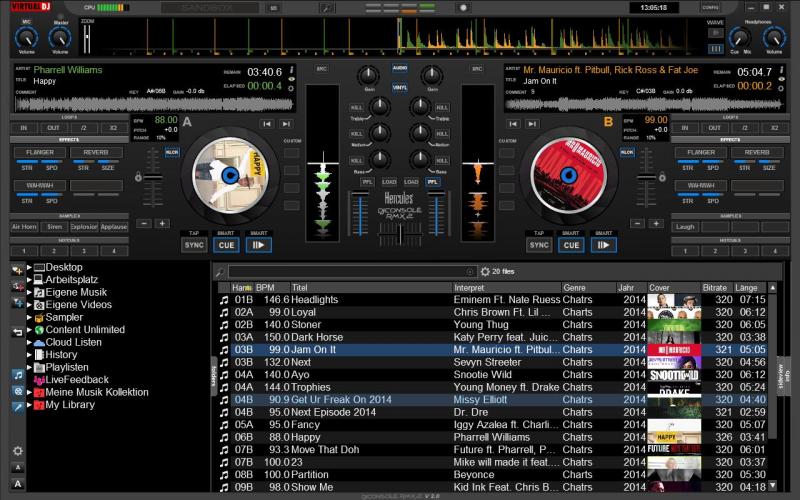The width and height of the screenshot is (800, 500).
Task: Click the KLOK key lock icon on deck A
Action: pos(172,151)
